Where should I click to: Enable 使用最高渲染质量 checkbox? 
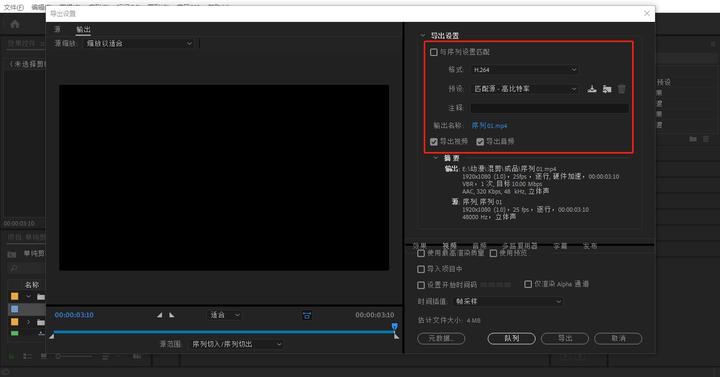[421, 253]
